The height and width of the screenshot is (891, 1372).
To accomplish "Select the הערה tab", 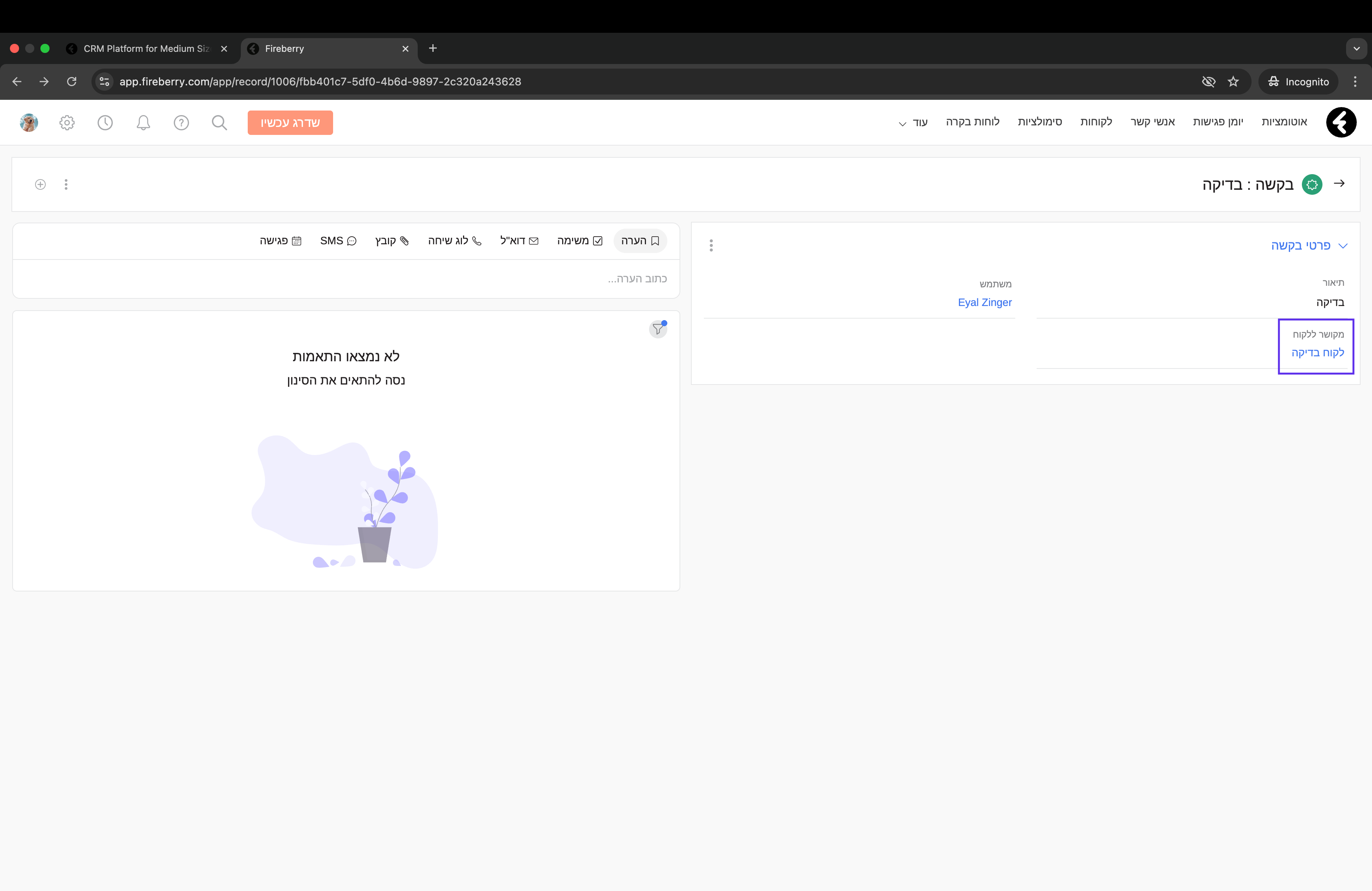I will pos(640,240).
